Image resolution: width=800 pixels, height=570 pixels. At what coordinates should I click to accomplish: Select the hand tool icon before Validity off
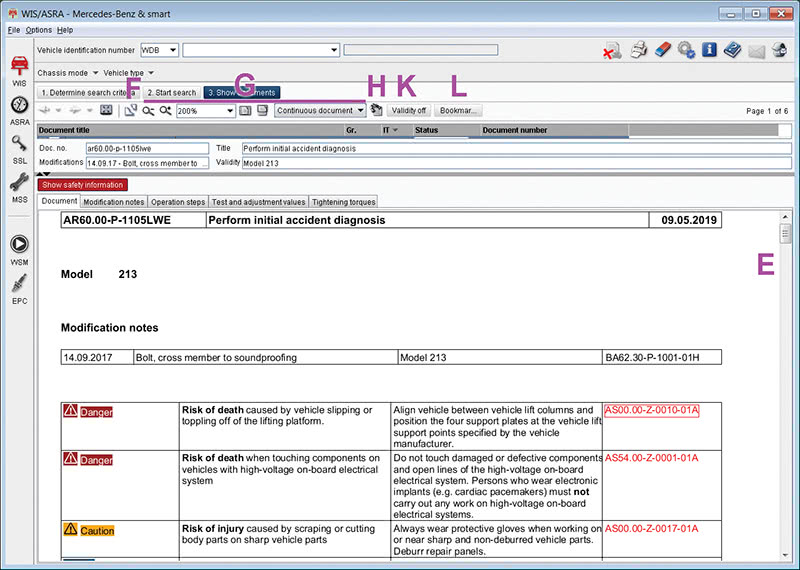pos(377,110)
